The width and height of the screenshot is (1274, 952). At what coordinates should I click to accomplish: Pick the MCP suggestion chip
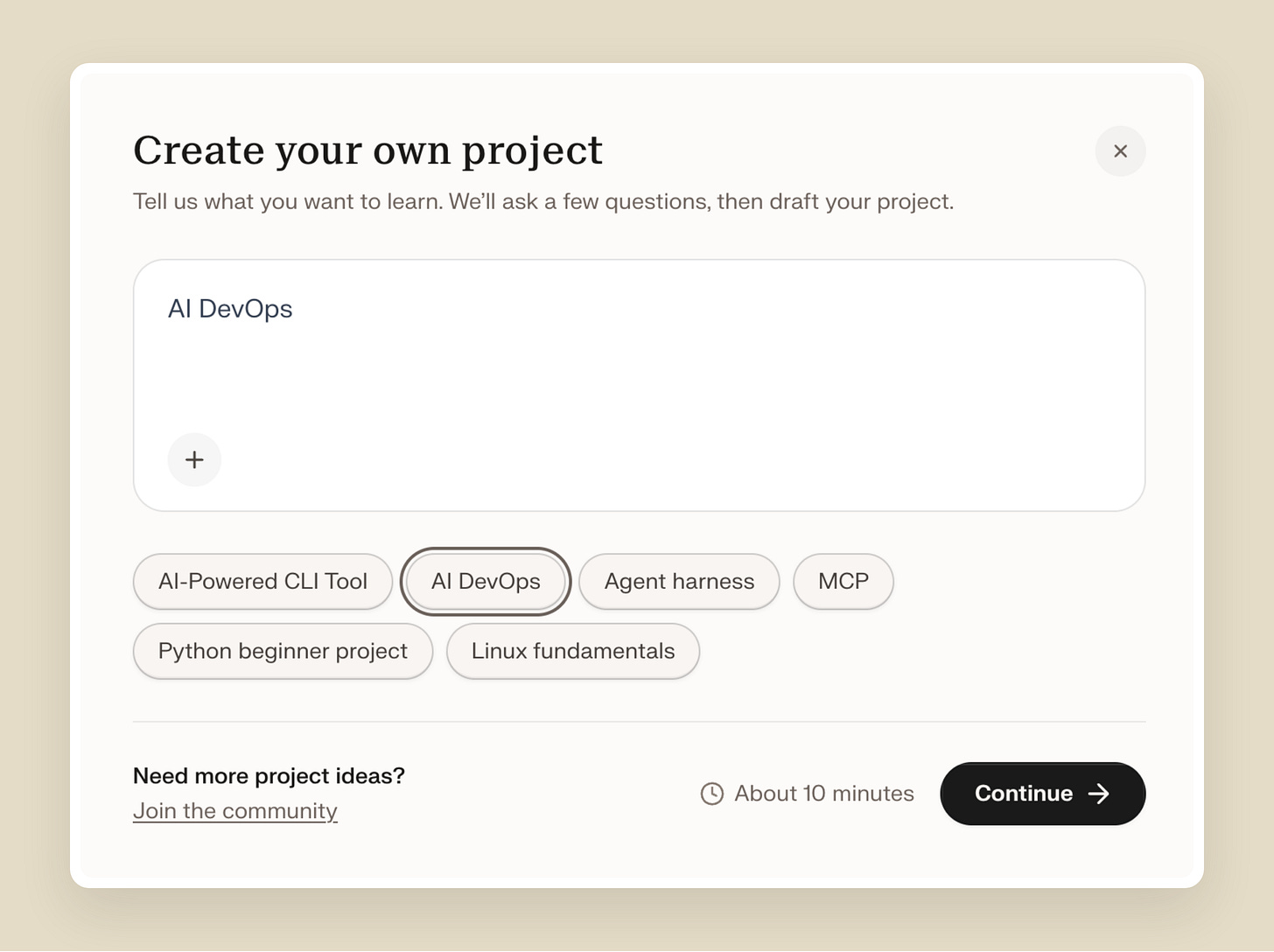843,581
